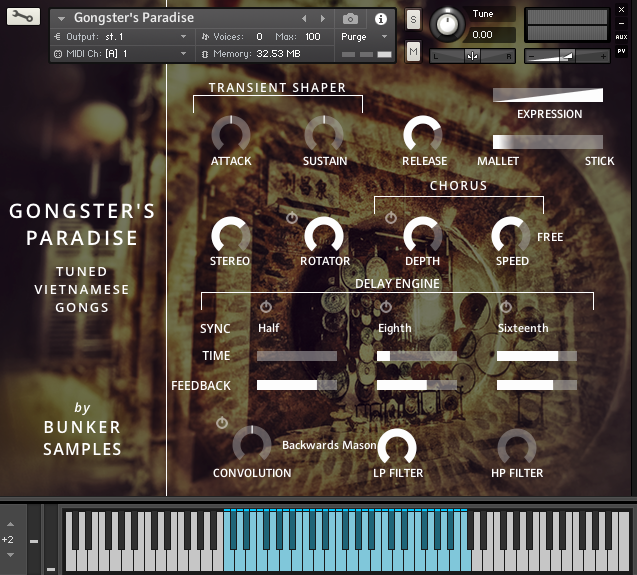Toggle the Rotator power button
The image size is (637, 575).
point(292,218)
